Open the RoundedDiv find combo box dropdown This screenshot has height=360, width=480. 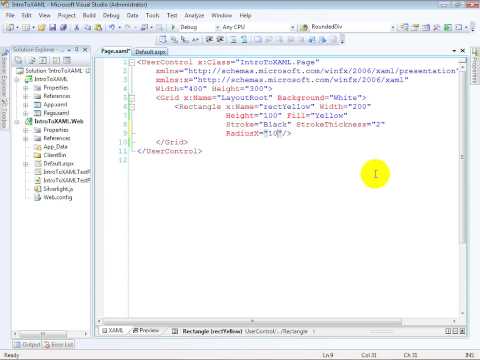pos(393,27)
